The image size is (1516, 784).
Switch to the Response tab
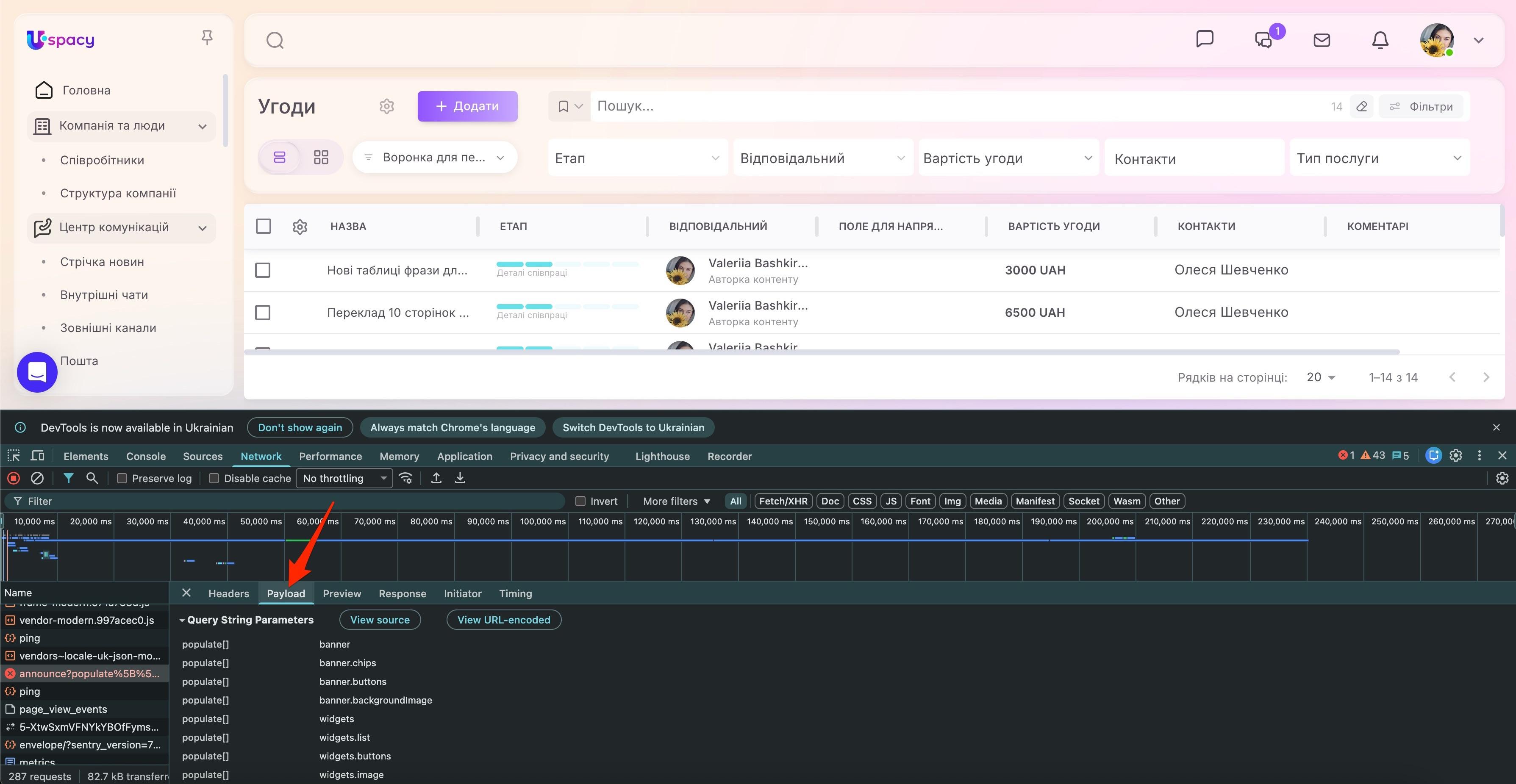tap(402, 593)
